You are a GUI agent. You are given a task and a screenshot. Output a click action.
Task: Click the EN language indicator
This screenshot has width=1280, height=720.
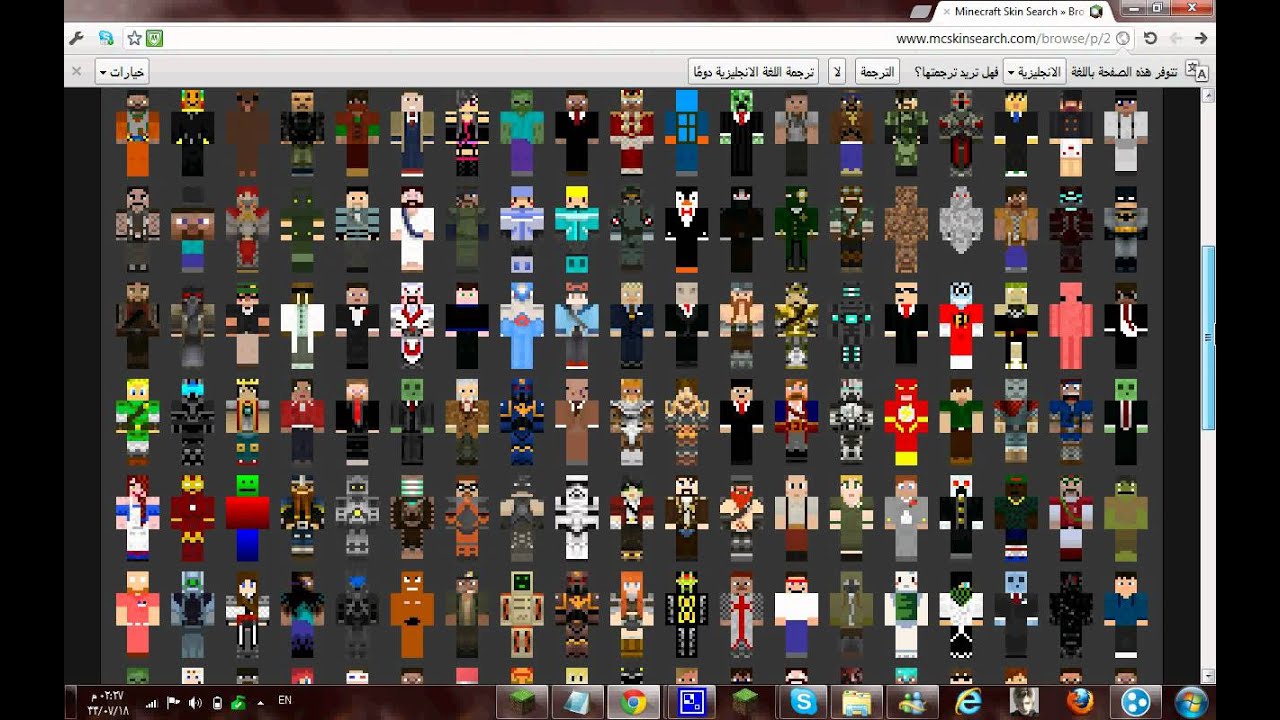click(x=284, y=701)
